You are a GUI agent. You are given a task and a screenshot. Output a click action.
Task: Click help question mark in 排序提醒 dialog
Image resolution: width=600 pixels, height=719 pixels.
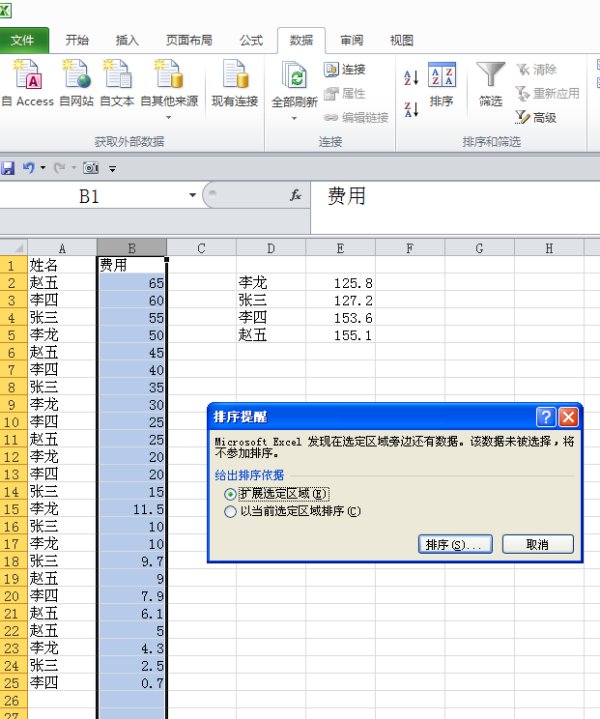[546, 417]
